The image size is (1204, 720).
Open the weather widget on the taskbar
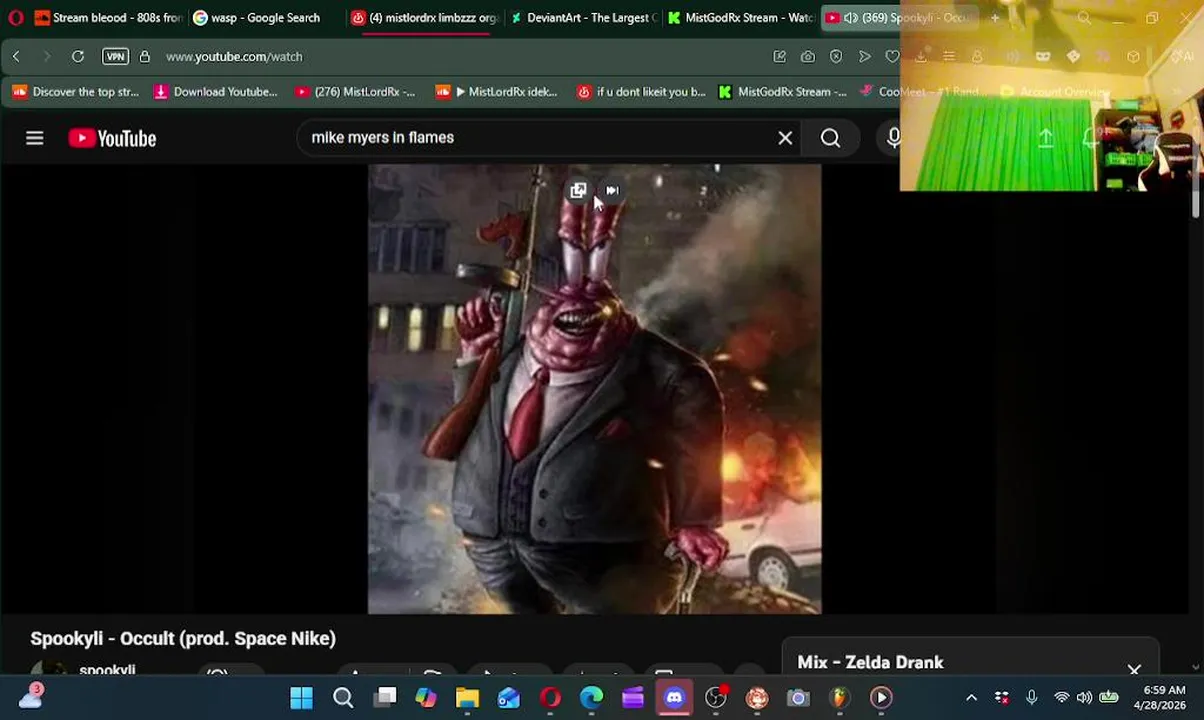pyautogui.click(x=30, y=696)
